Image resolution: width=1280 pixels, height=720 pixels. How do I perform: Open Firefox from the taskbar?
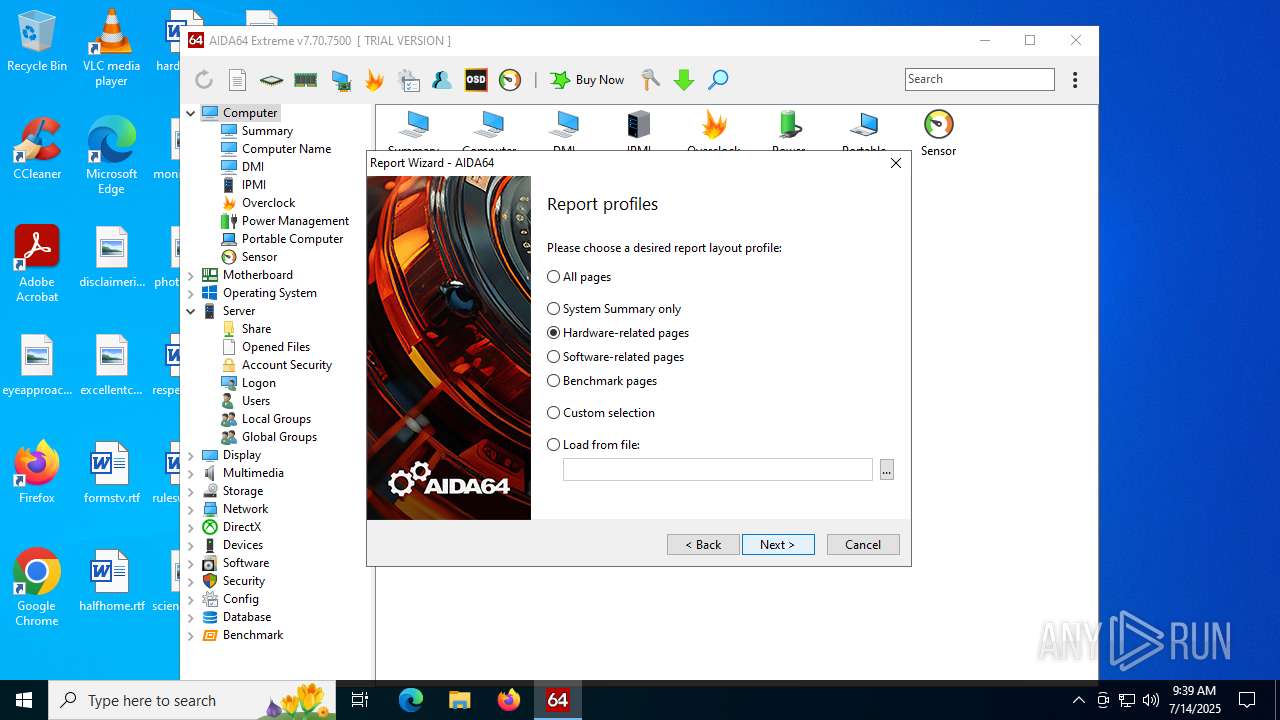point(509,700)
